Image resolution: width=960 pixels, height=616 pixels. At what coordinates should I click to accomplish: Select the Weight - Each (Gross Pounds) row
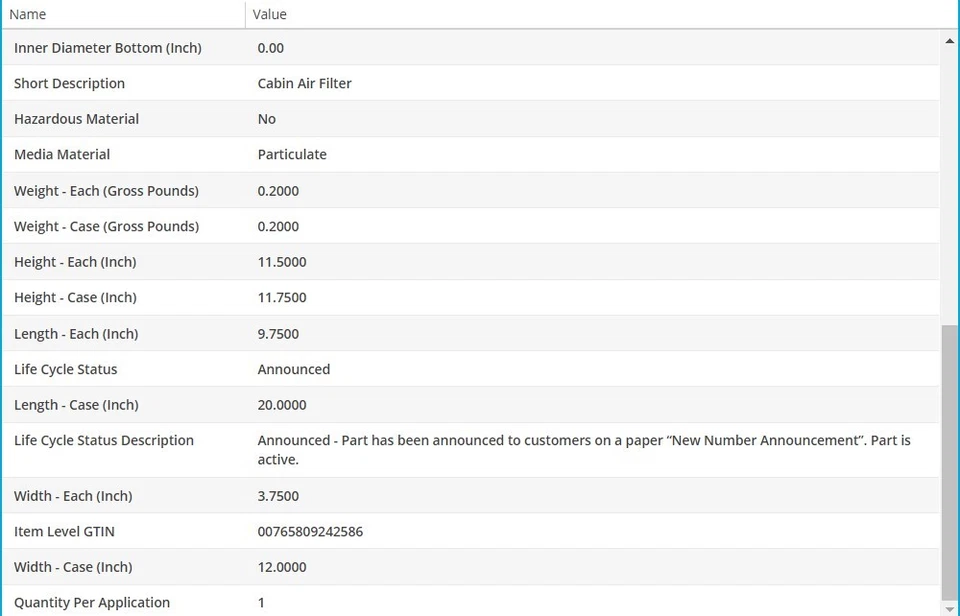pos(106,190)
